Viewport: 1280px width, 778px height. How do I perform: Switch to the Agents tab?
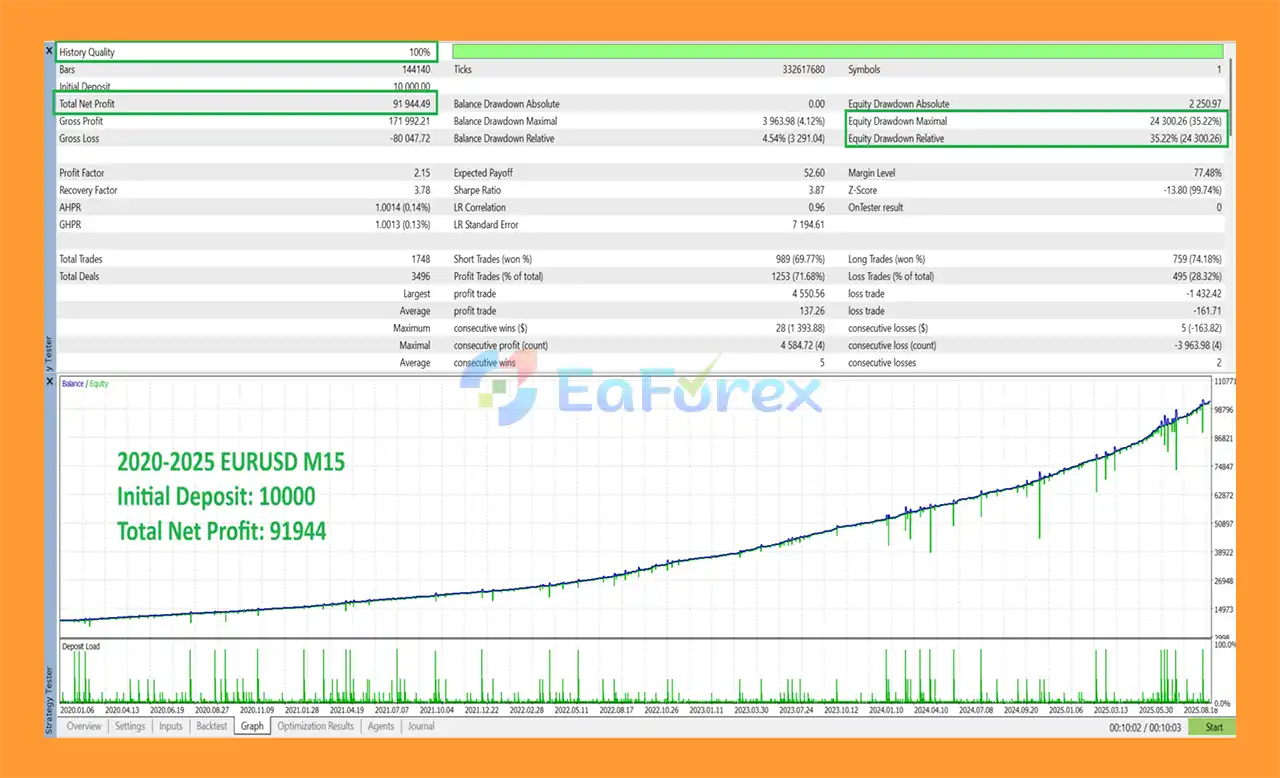pos(381,726)
